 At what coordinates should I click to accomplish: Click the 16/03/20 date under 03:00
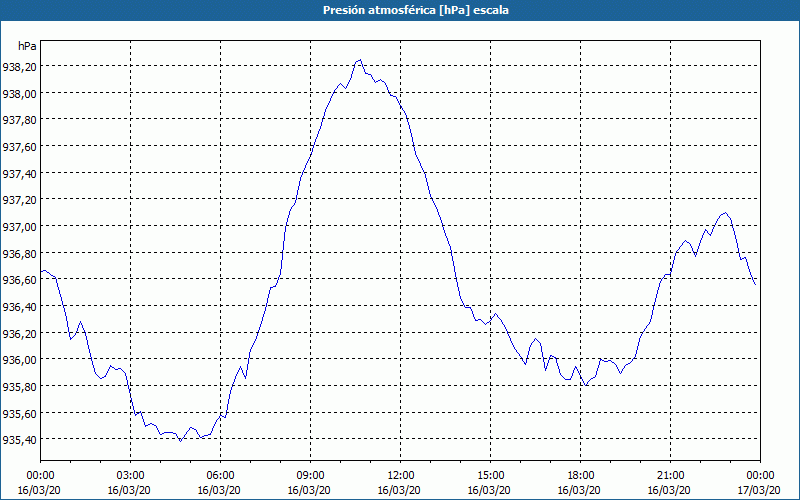click(x=131, y=490)
